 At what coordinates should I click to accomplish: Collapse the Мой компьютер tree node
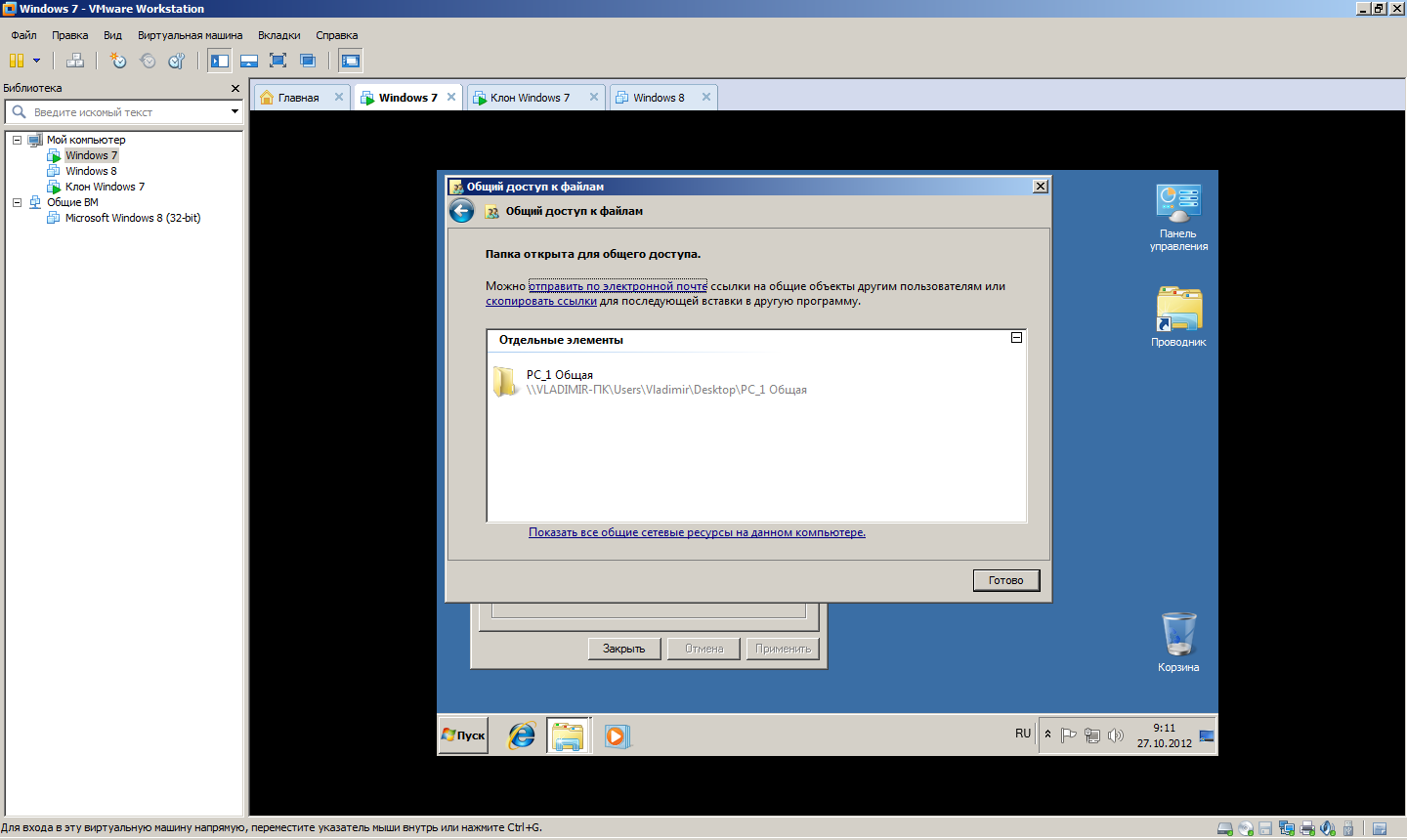pos(17,140)
